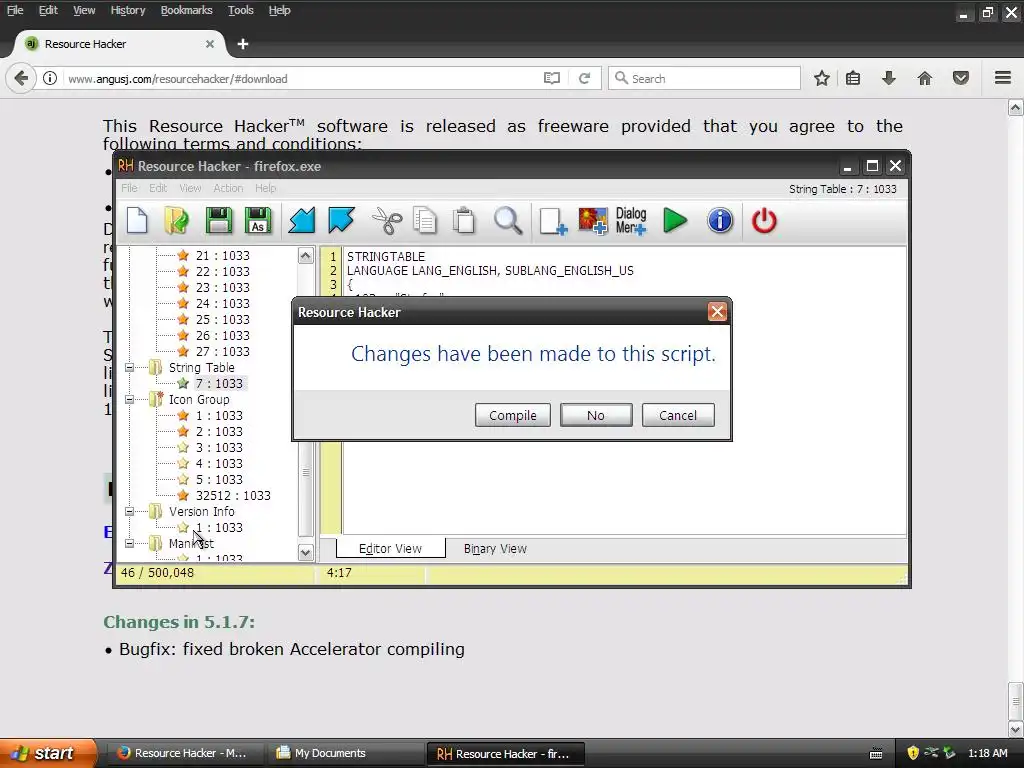The width and height of the screenshot is (1024, 768).
Task: Click the Firefox Search field
Action: [704, 78]
